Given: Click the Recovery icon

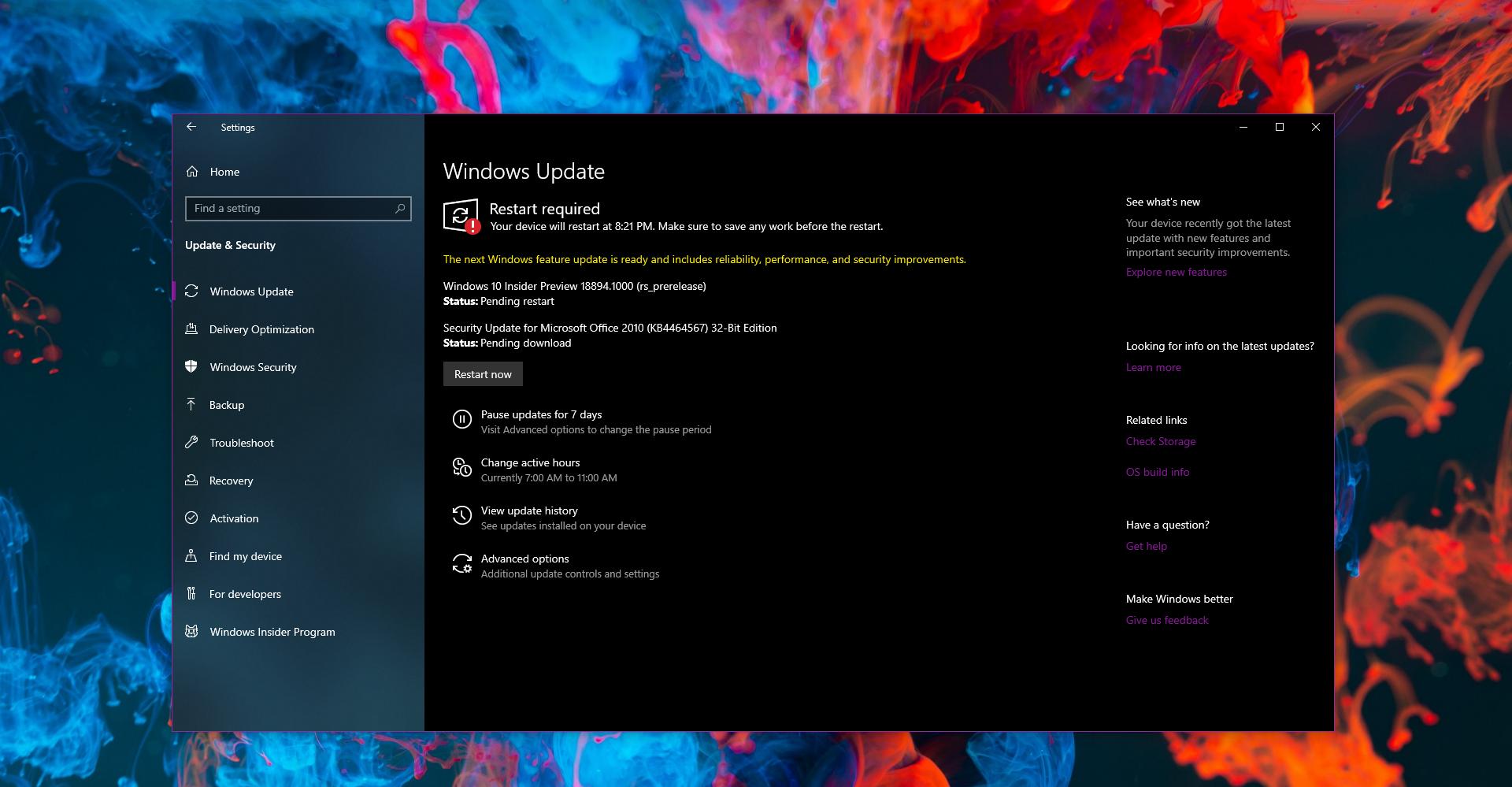Looking at the screenshot, I should tap(191, 481).
